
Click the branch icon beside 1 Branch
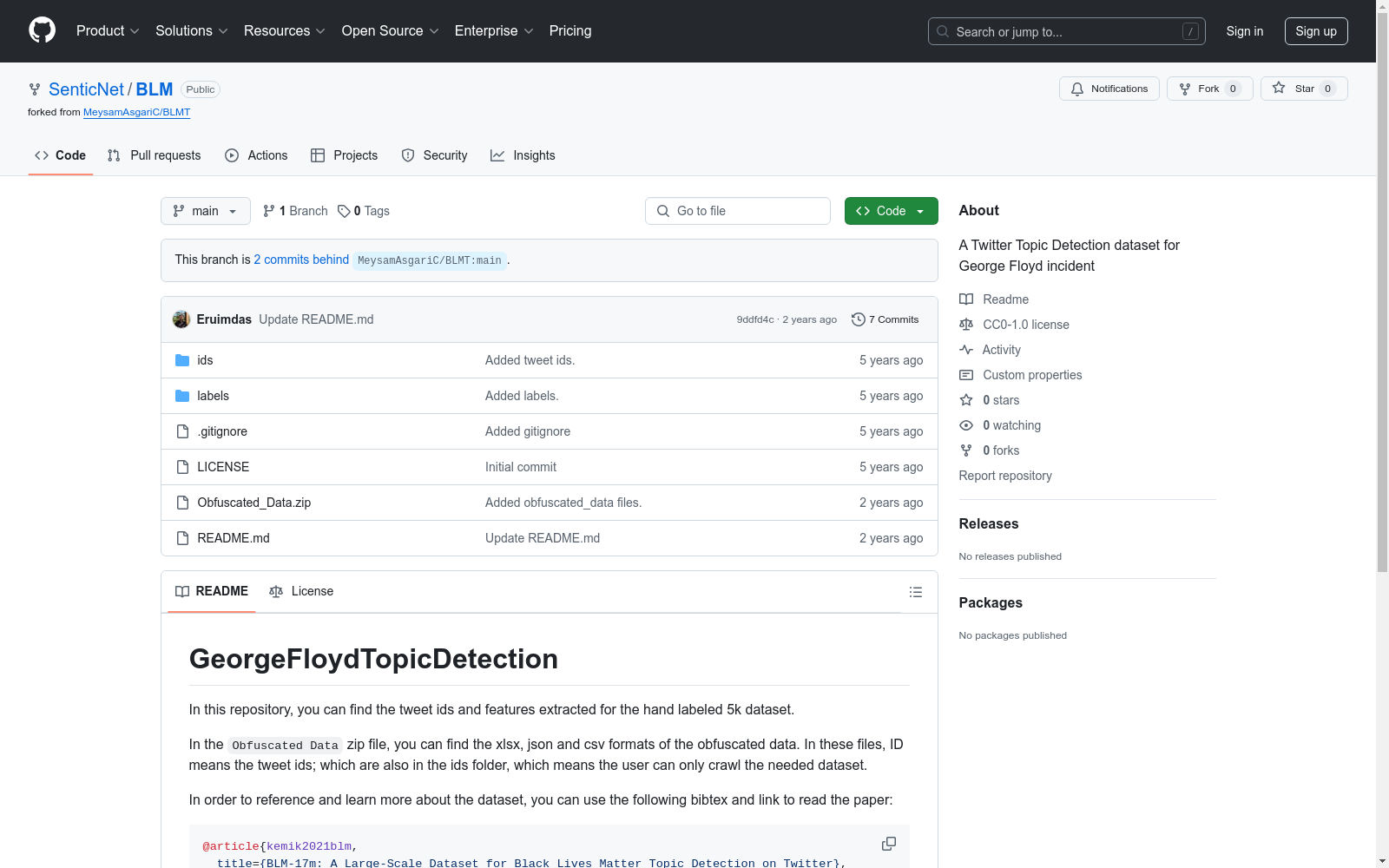coord(269,211)
